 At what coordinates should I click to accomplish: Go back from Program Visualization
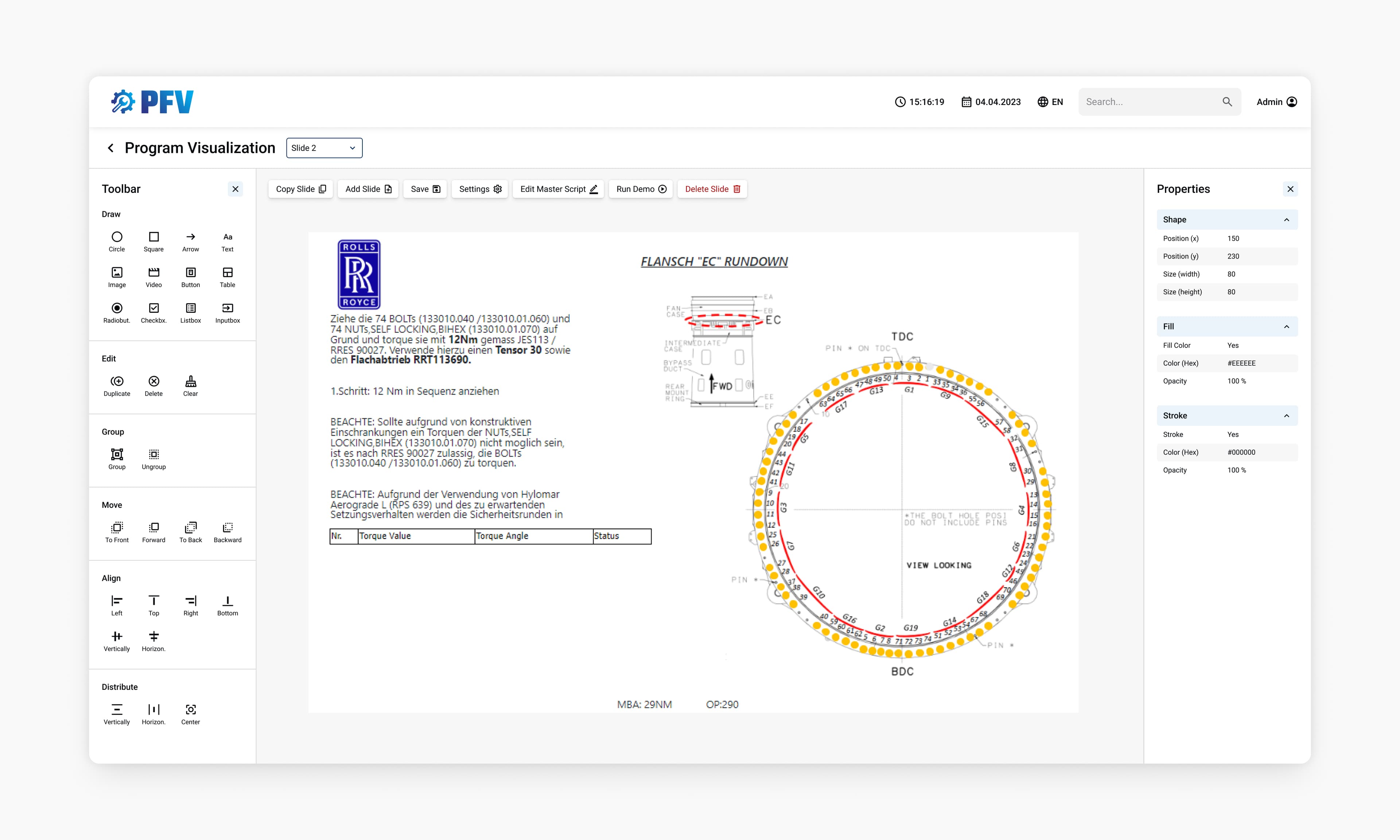click(x=111, y=148)
